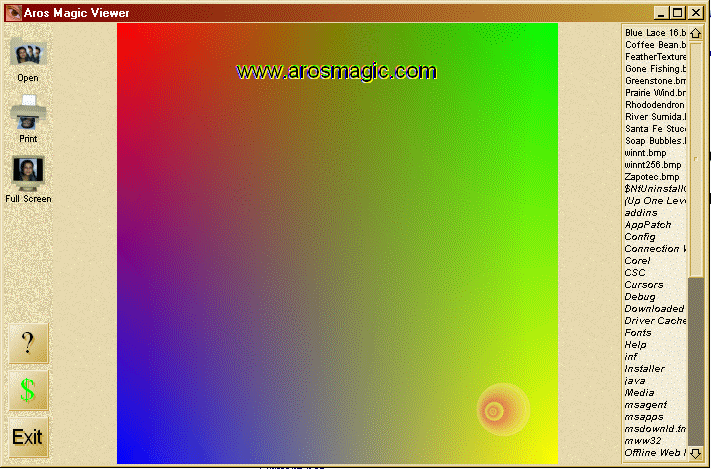Open the mww32 folder
Screen dimensions: 711x469
643,441
